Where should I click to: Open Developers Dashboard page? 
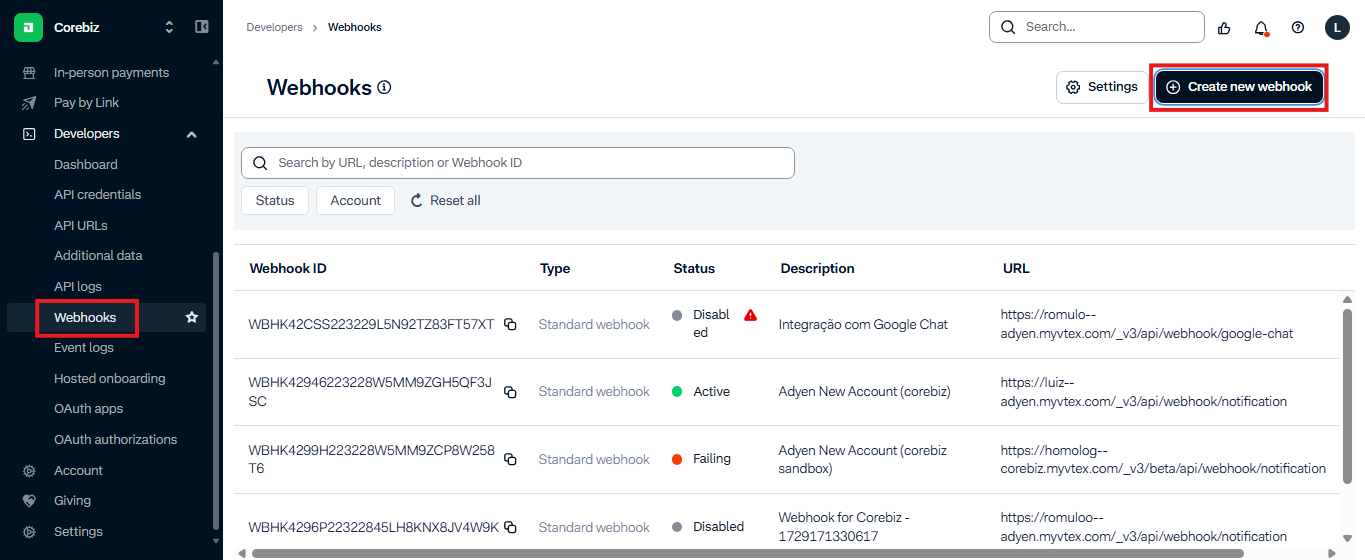pyautogui.click(x=86, y=164)
